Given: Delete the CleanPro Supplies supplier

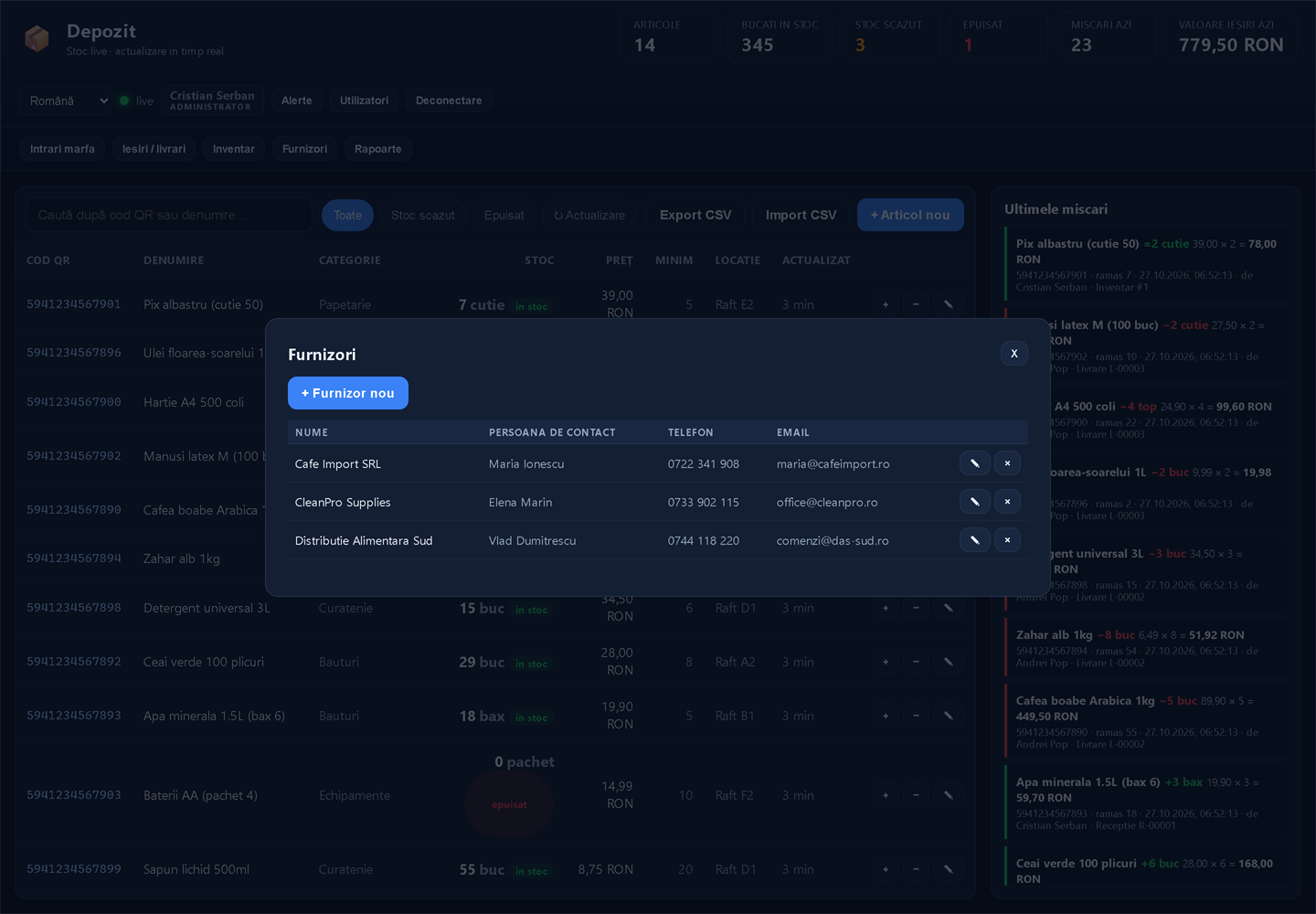Looking at the screenshot, I should coord(1007,502).
